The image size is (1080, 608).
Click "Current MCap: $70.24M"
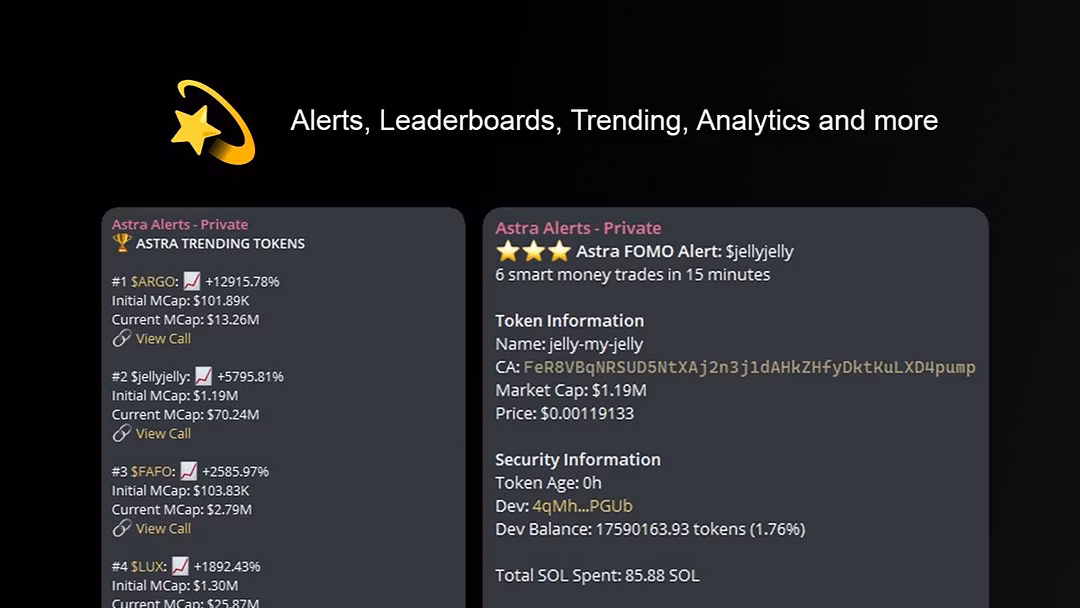(x=185, y=415)
